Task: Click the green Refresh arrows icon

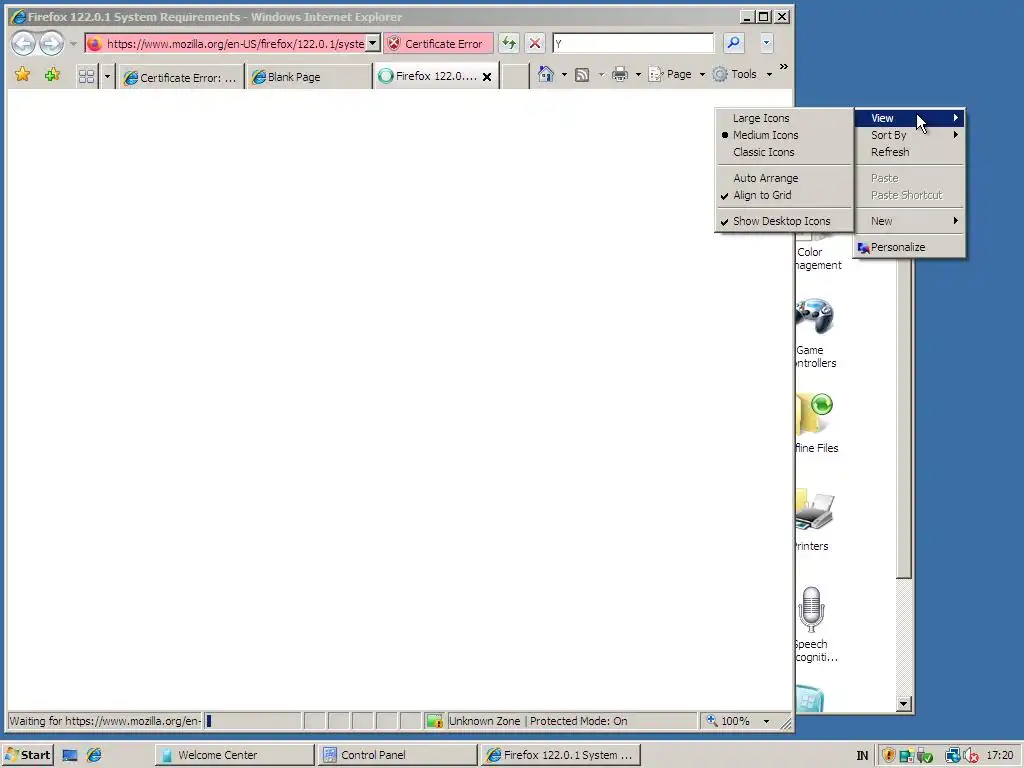Action: (509, 44)
